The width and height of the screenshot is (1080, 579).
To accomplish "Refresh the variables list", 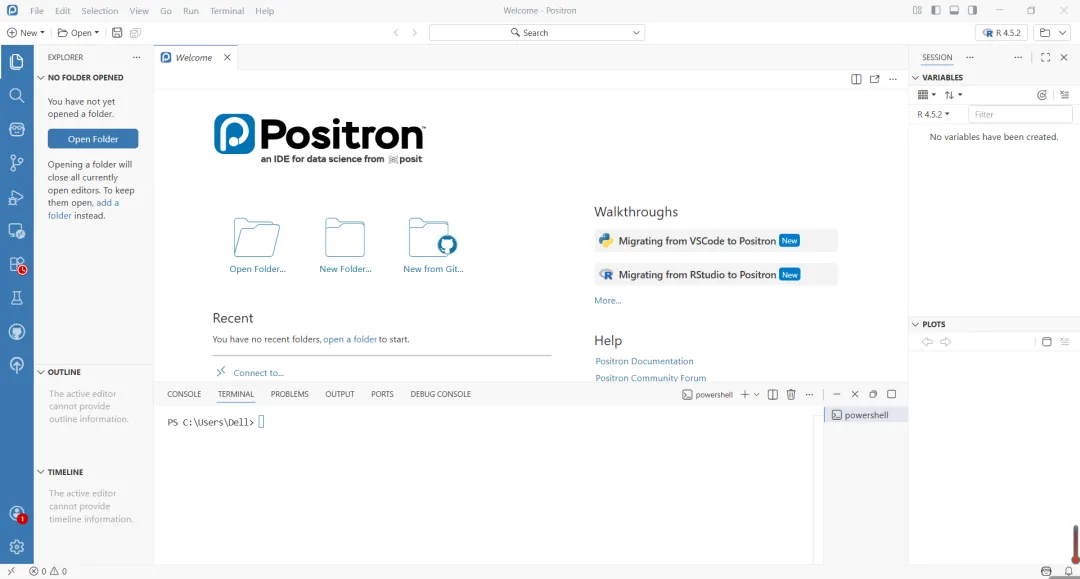I will point(1042,95).
